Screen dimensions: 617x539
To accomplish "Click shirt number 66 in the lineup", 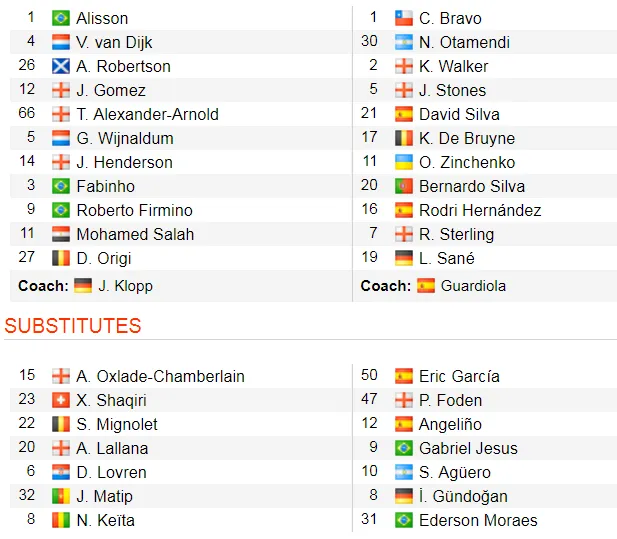I will [27, 114].
